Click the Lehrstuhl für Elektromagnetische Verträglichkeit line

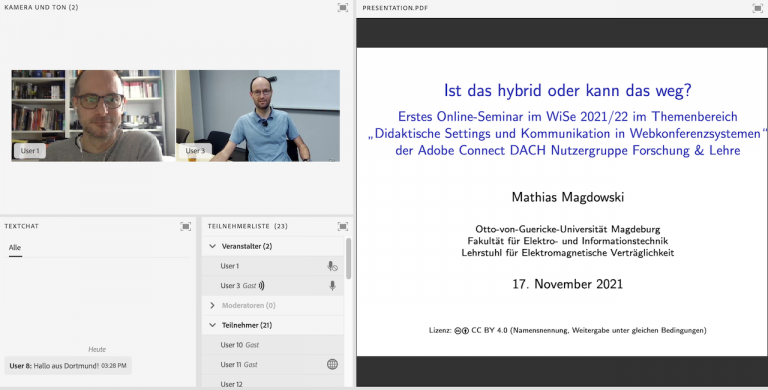(568, 253)
